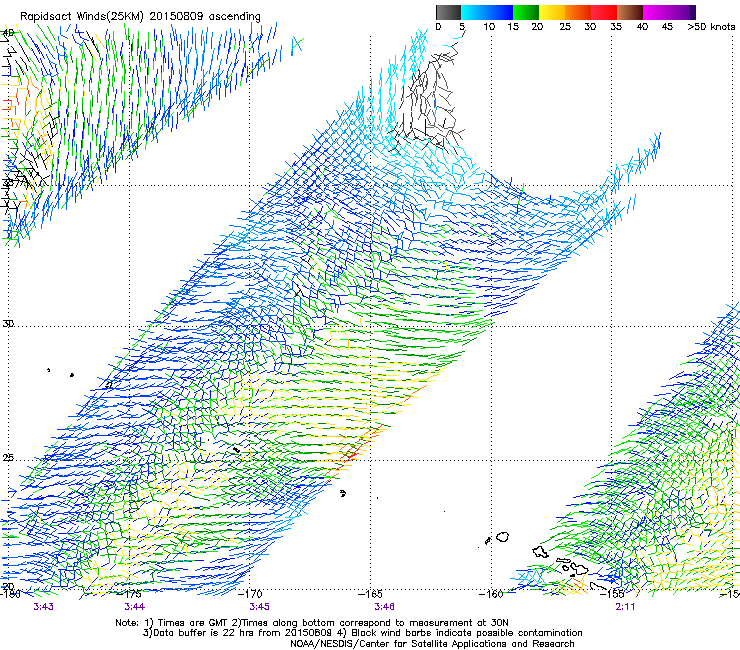
Task: Click the "0" label under the color scale
Action: (x=438, y=26)
